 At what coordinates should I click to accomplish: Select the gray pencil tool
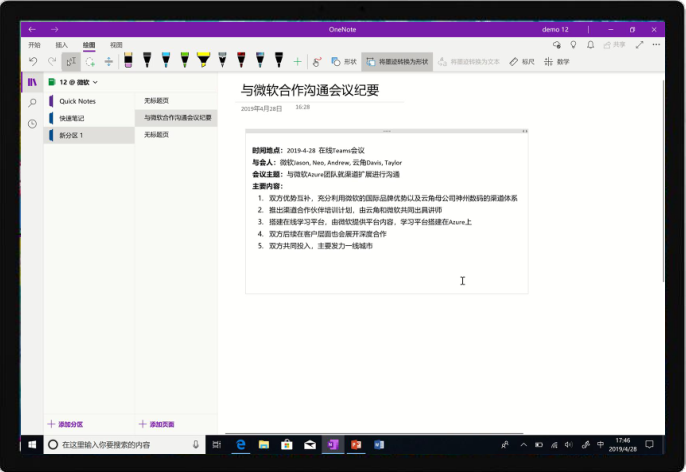223,60
